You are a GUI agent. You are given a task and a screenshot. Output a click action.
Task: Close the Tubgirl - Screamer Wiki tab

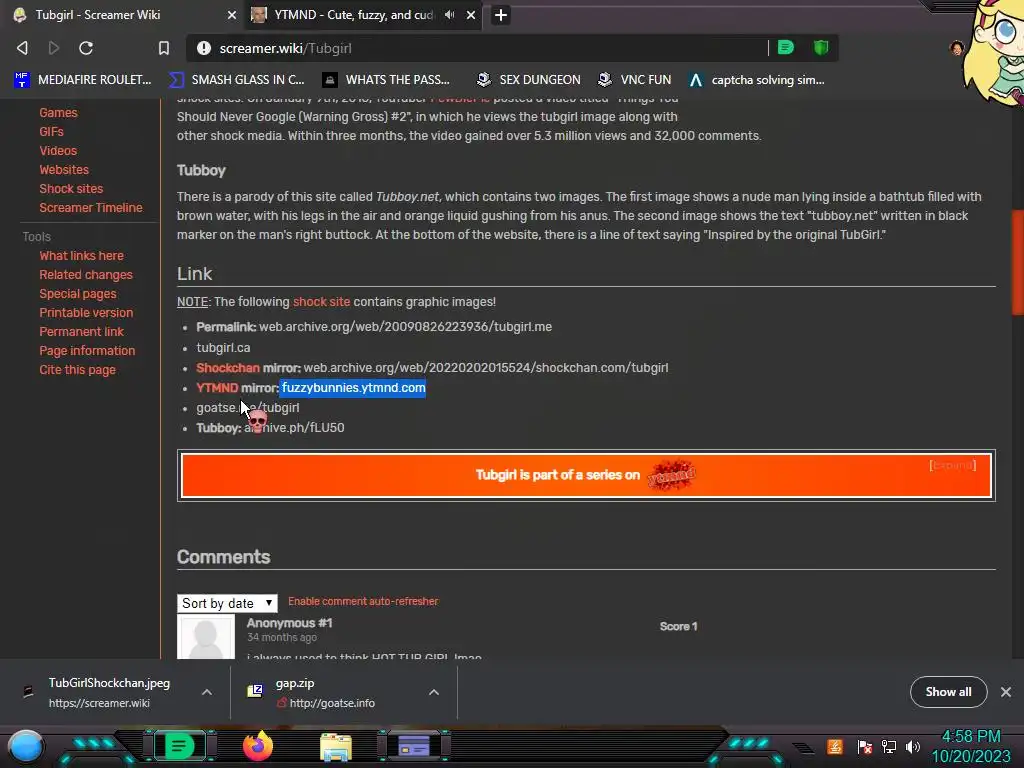coord(232,15)
